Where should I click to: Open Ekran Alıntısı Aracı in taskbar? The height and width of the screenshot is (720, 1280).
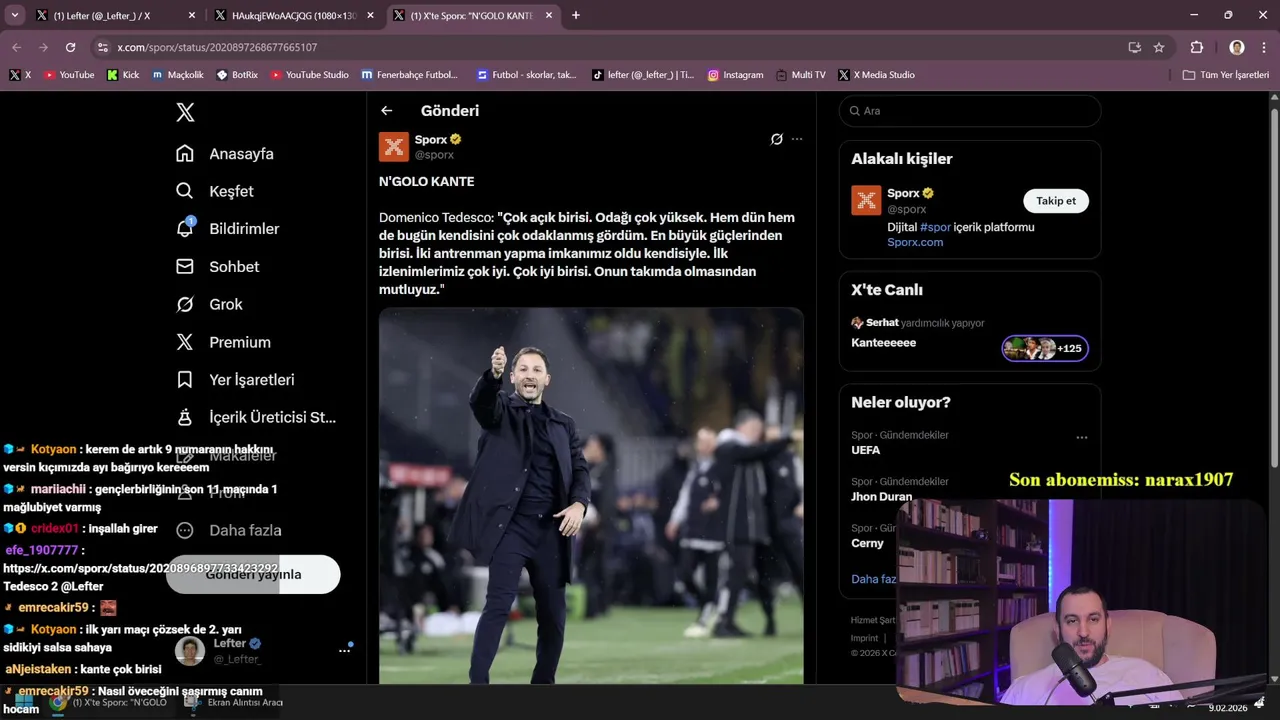[235, 702]
